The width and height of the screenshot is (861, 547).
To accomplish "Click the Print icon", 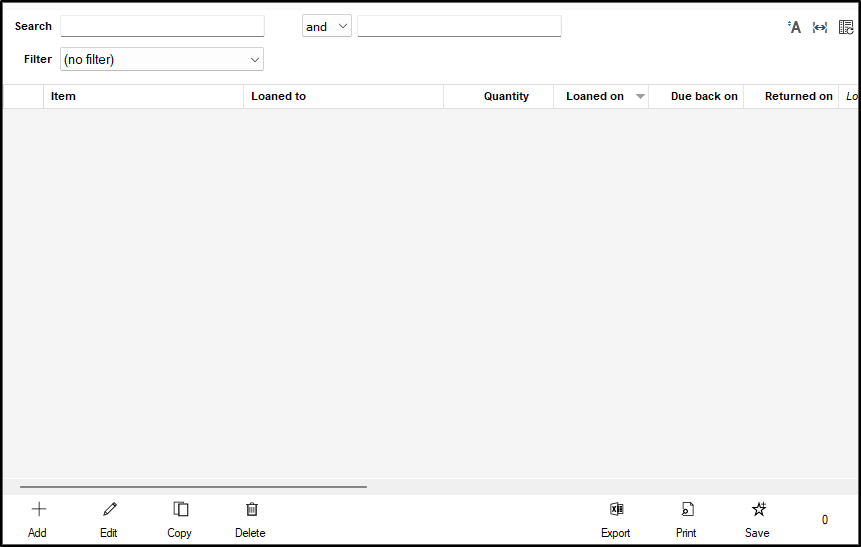I will point(686,510).
